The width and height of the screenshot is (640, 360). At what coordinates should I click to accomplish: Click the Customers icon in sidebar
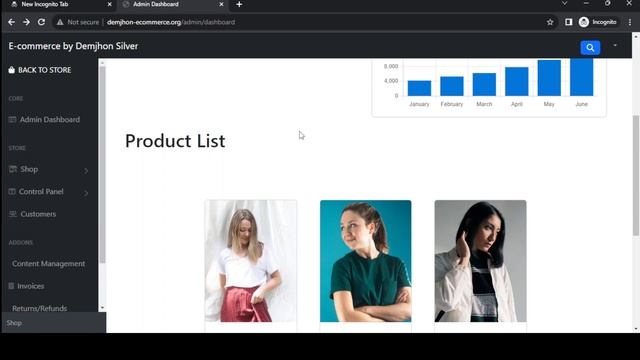(13, 214)
